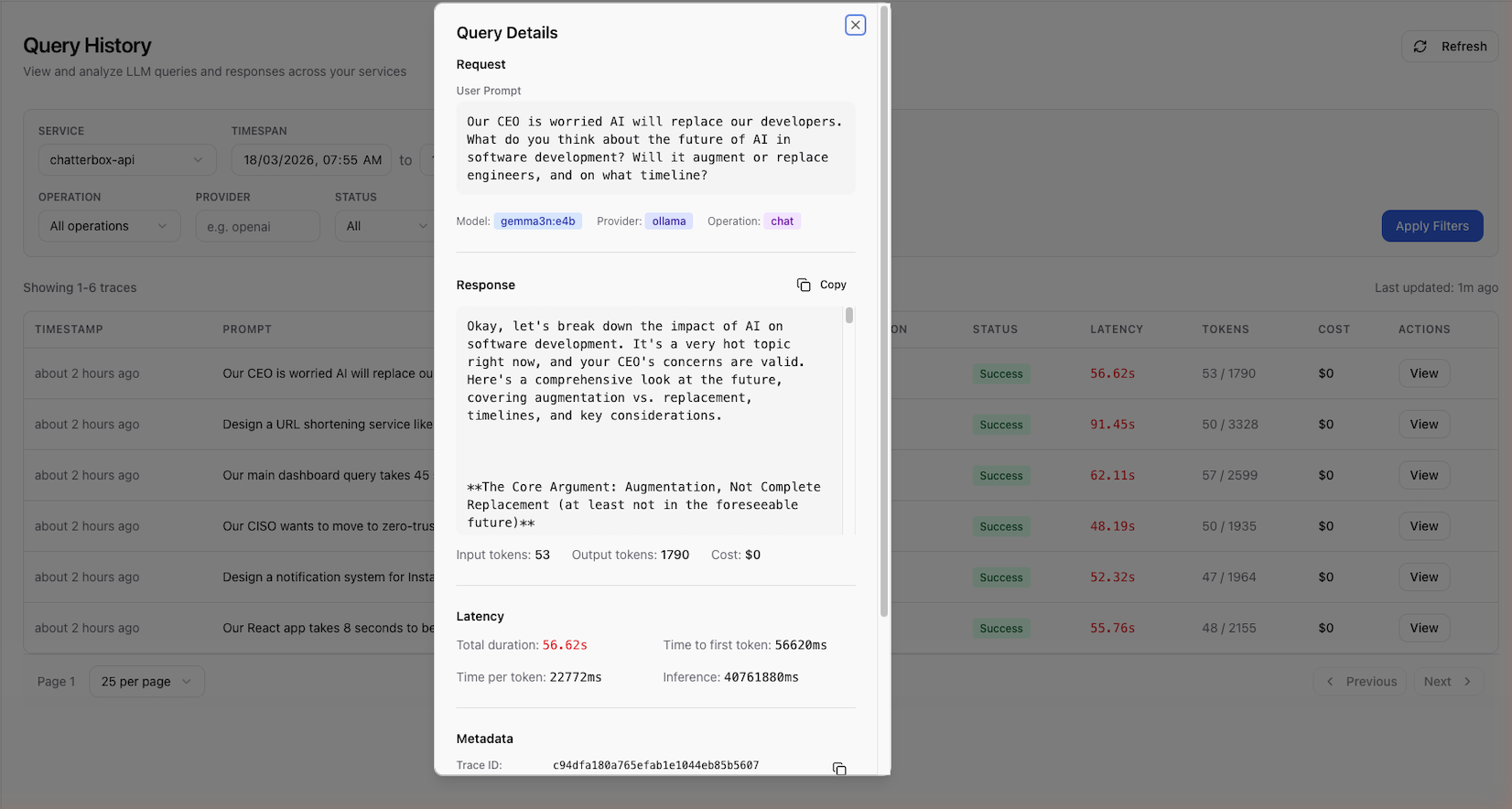Go to the Previous page
1512x809 pixels.
[1361, 682]
